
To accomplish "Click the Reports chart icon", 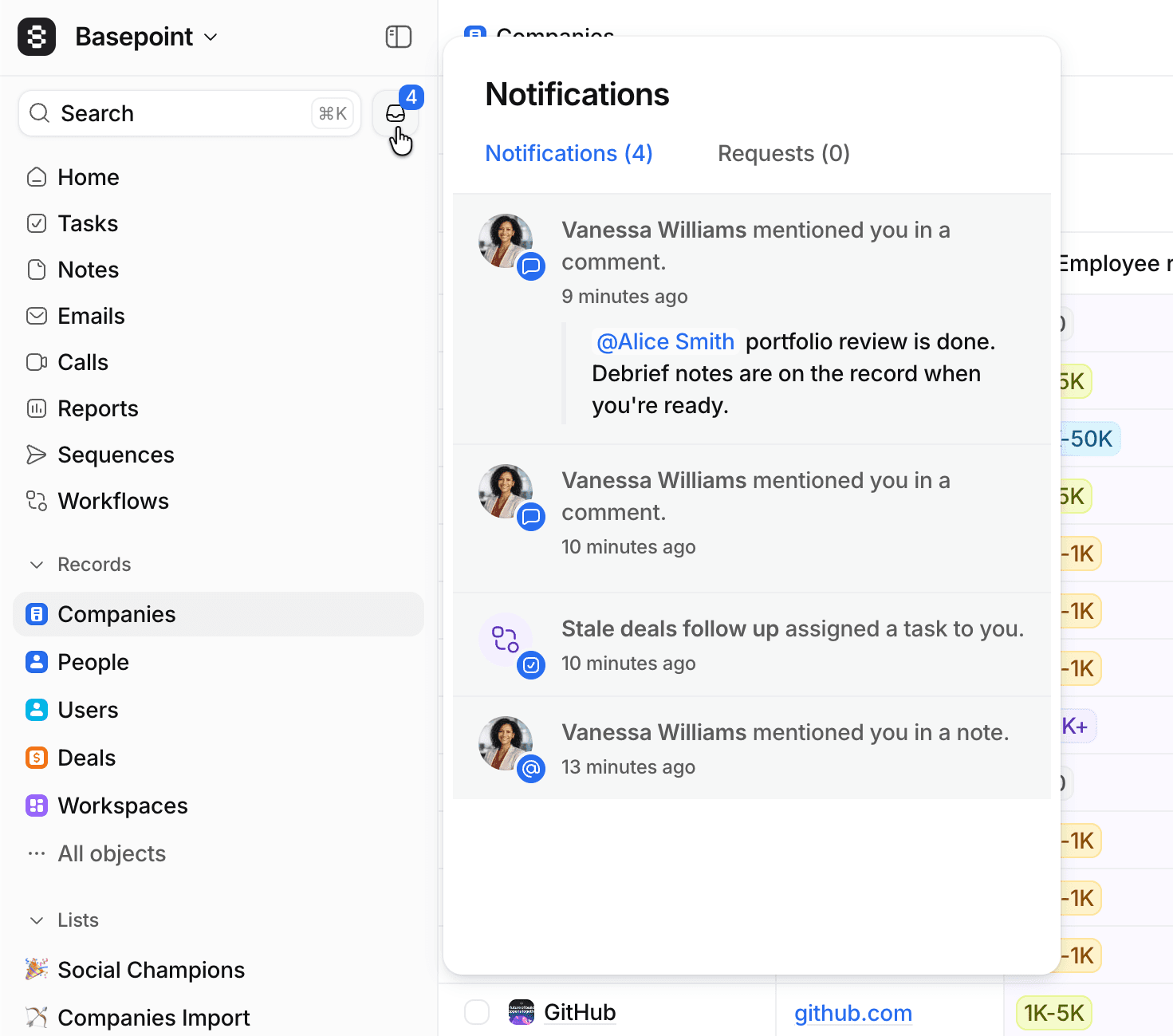I will pos(37,408).
